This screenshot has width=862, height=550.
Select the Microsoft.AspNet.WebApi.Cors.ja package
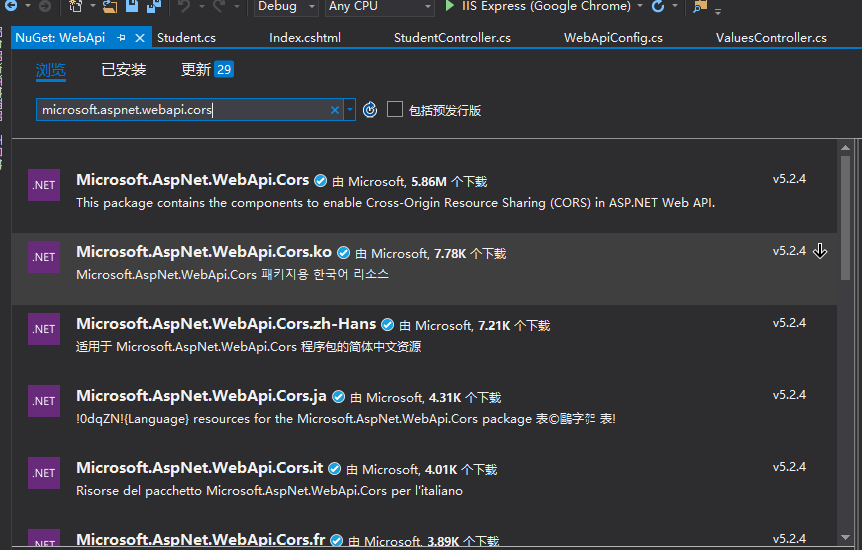point(424,413)
